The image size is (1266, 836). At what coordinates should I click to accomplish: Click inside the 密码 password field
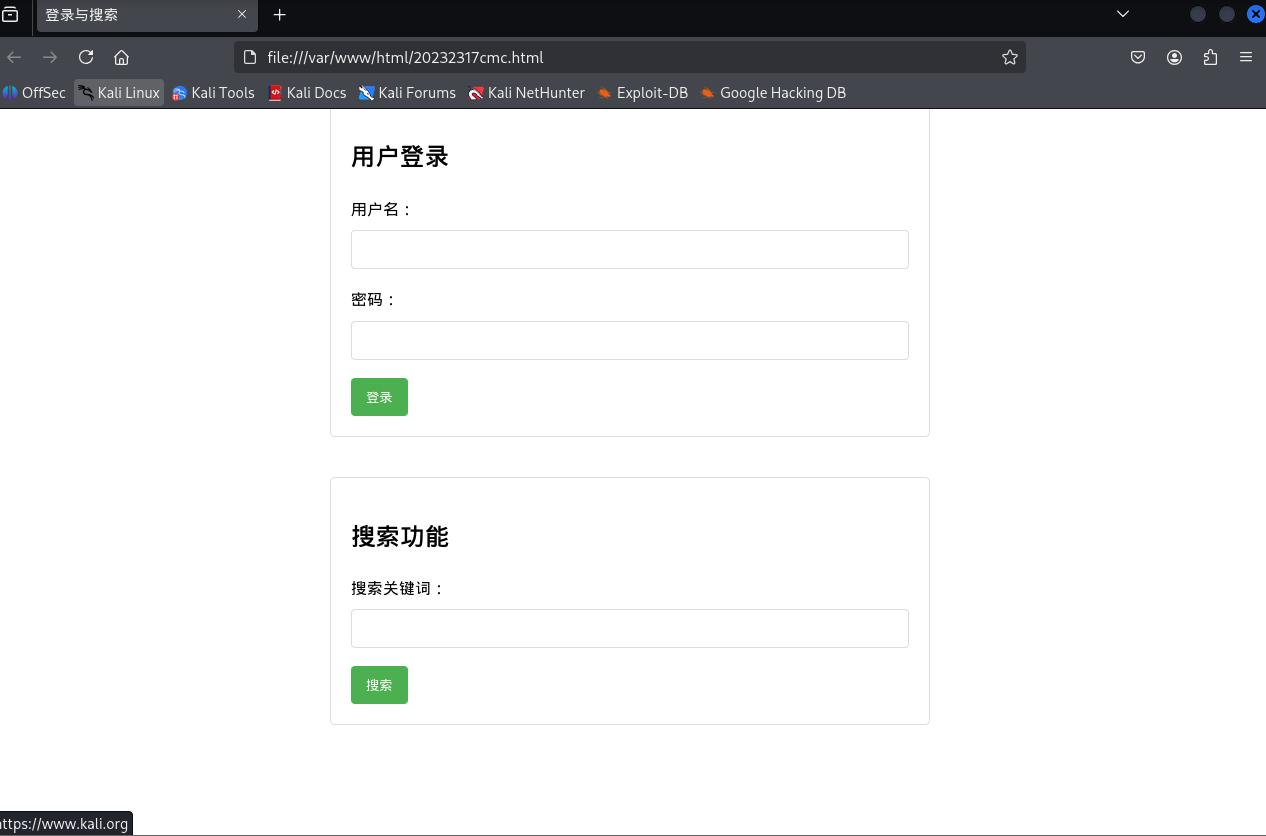[629, 340]
